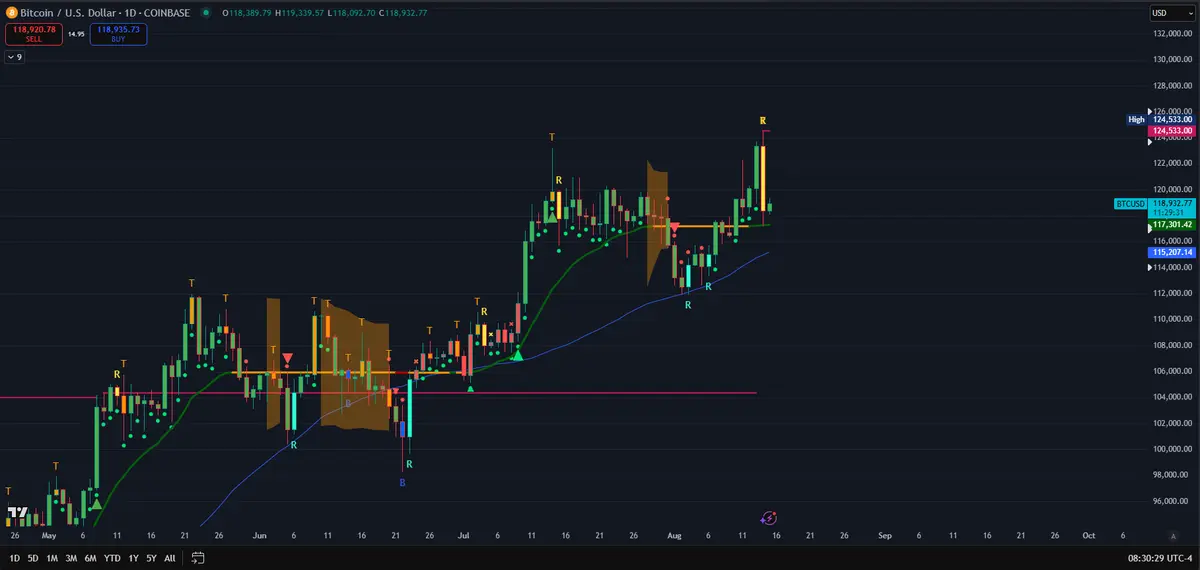Screen dimensions: 1200x570
Task: Select the 5D time range
Action: (x=33, y=558)
